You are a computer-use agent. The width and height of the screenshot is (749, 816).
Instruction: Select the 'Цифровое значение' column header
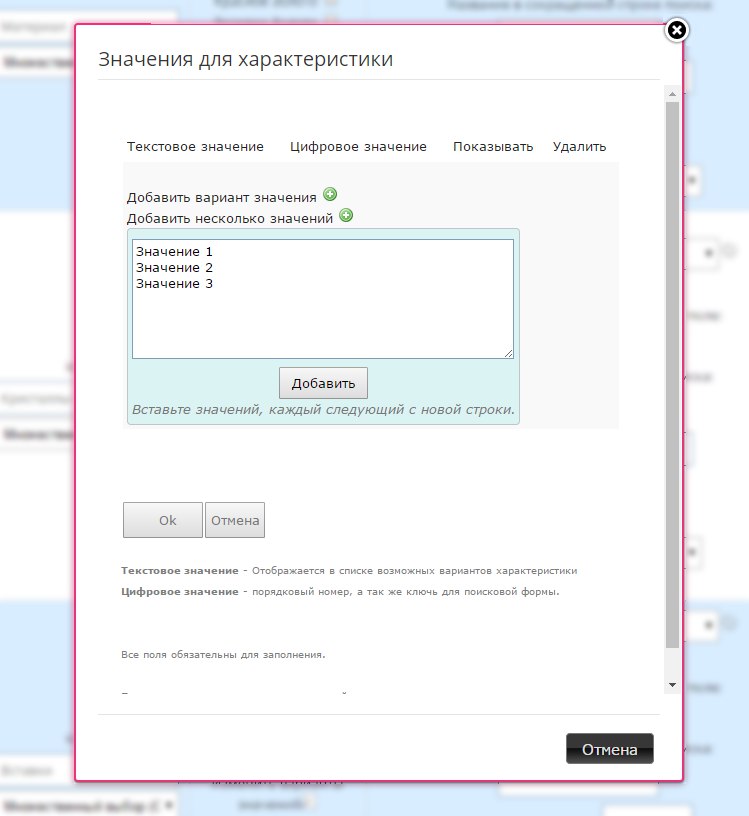[x=358, y=146]
